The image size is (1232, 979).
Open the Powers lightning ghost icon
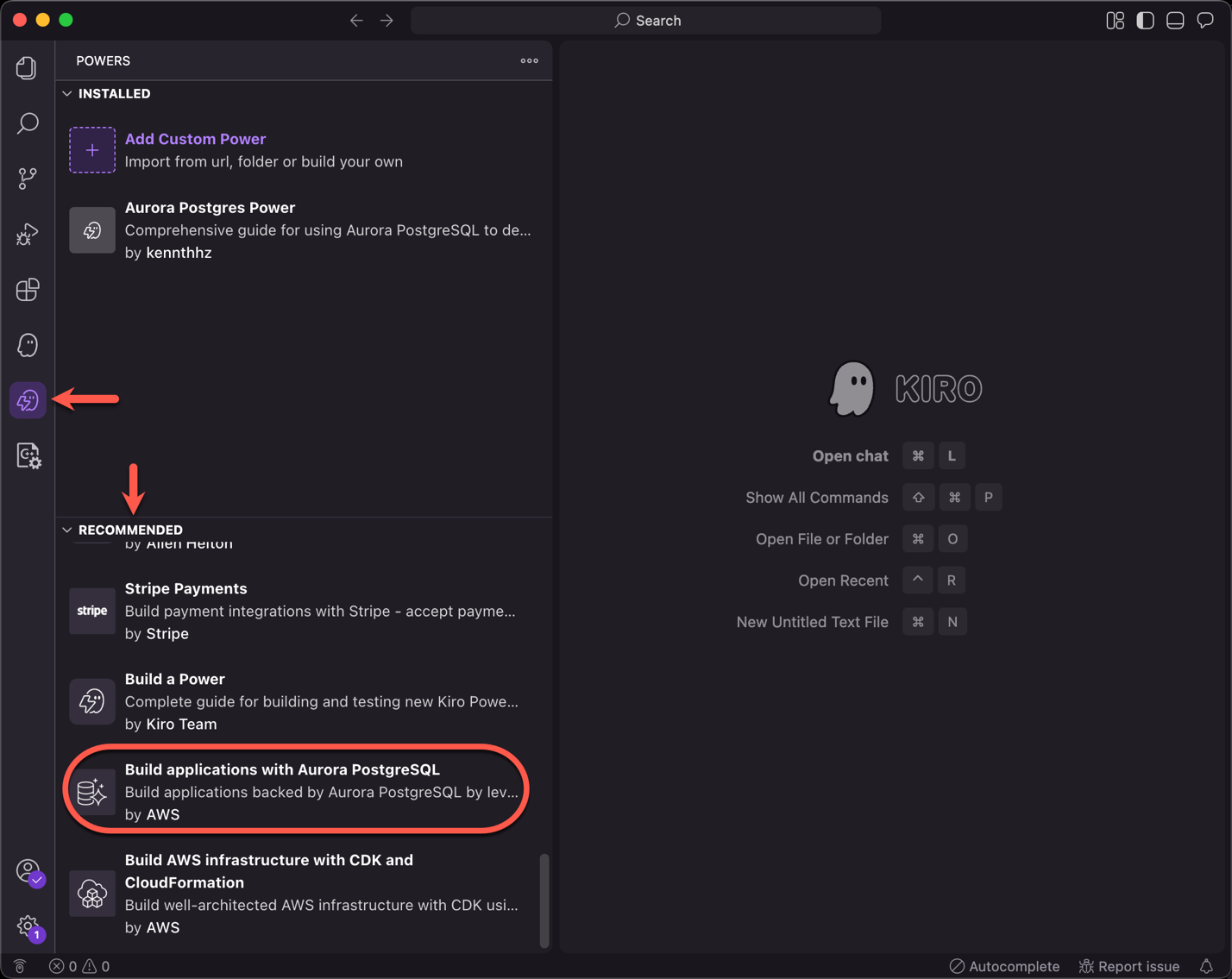[28, 401]
